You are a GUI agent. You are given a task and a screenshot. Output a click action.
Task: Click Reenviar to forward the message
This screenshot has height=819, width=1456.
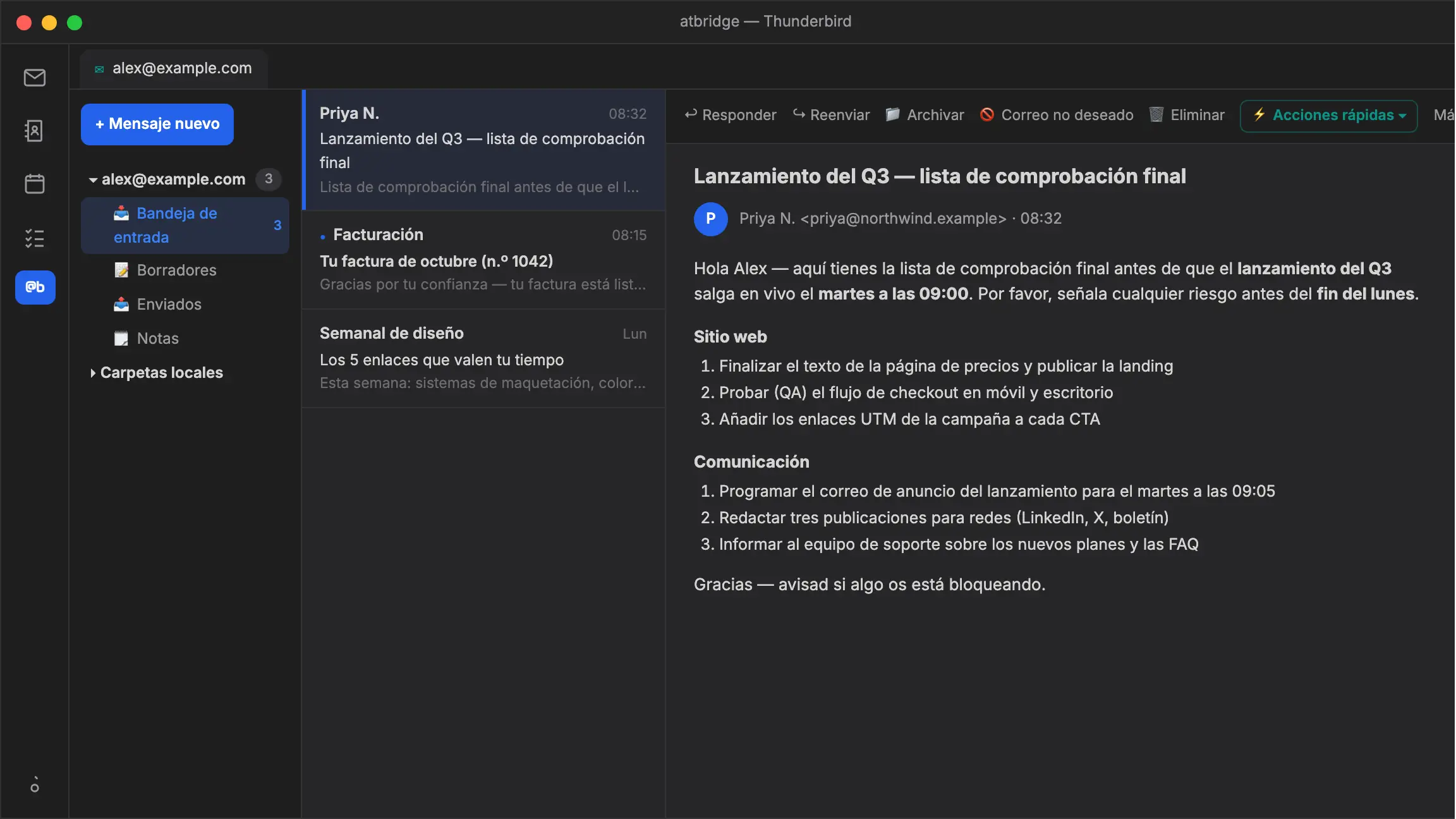coord(832,115)
